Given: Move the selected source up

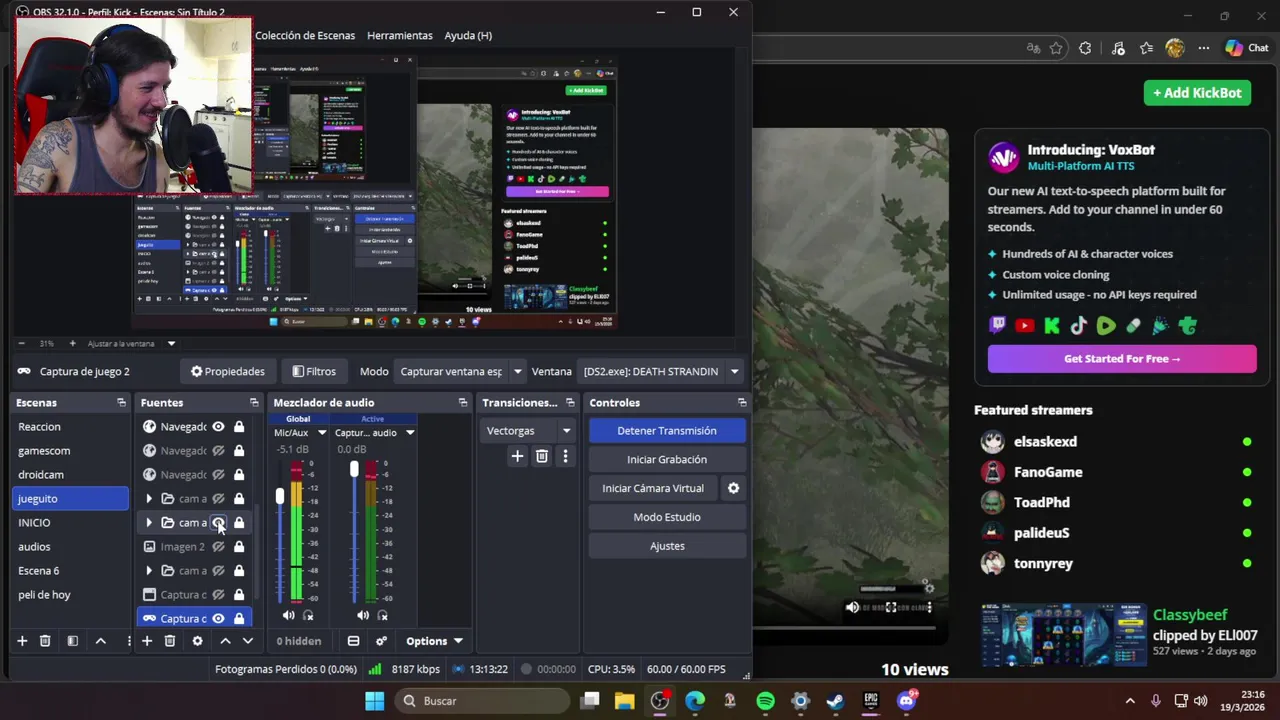Looking at the screenshot, I should click(225, 641).
